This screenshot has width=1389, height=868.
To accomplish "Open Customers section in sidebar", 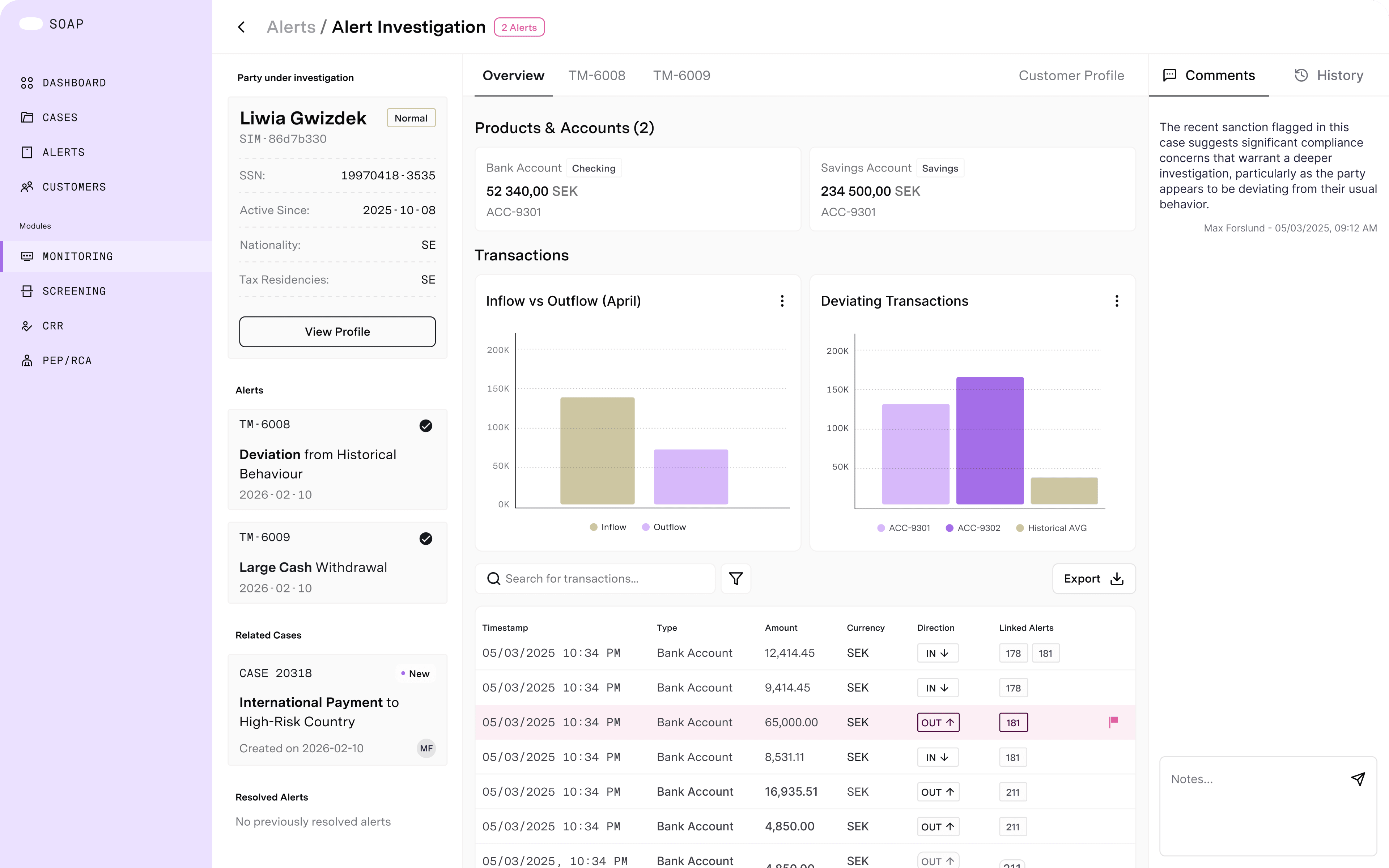I will click(x=73, y=187).
